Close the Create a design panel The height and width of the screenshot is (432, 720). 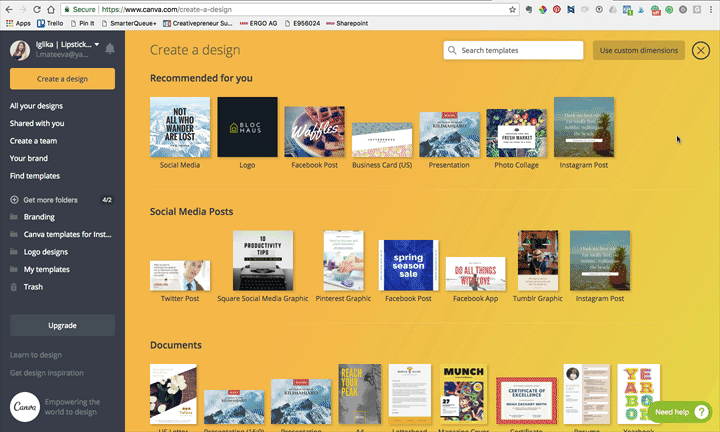(701, 50)
